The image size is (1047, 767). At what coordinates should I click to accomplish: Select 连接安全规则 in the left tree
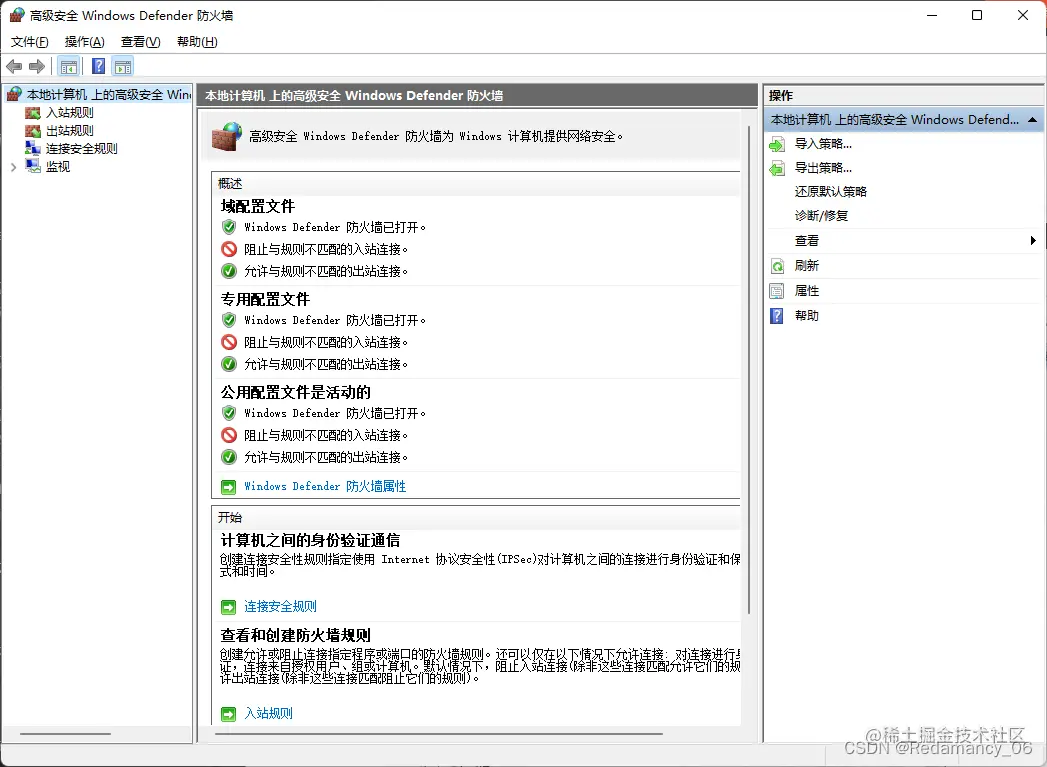click(81, 149)
